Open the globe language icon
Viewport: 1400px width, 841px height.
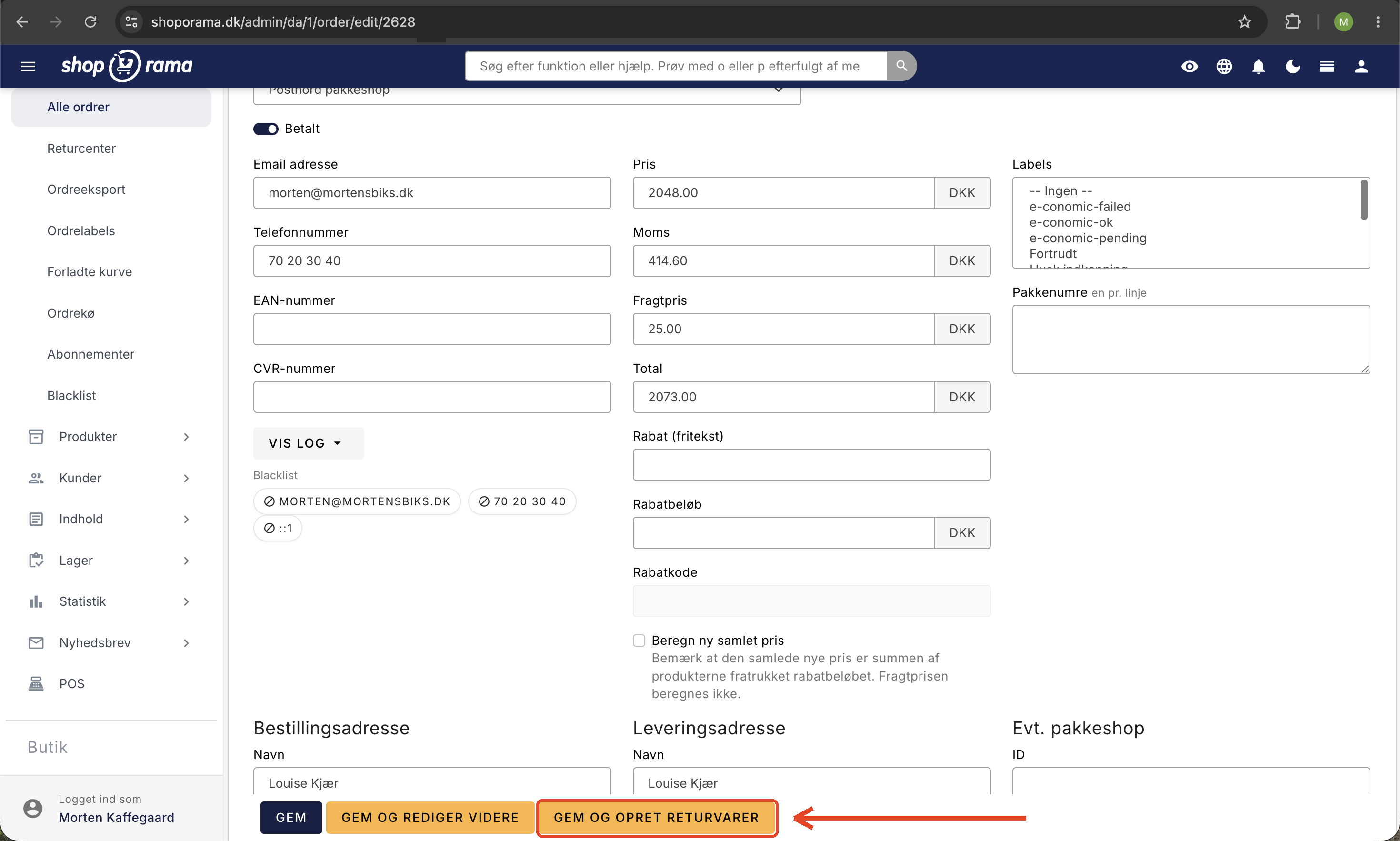1224,66
